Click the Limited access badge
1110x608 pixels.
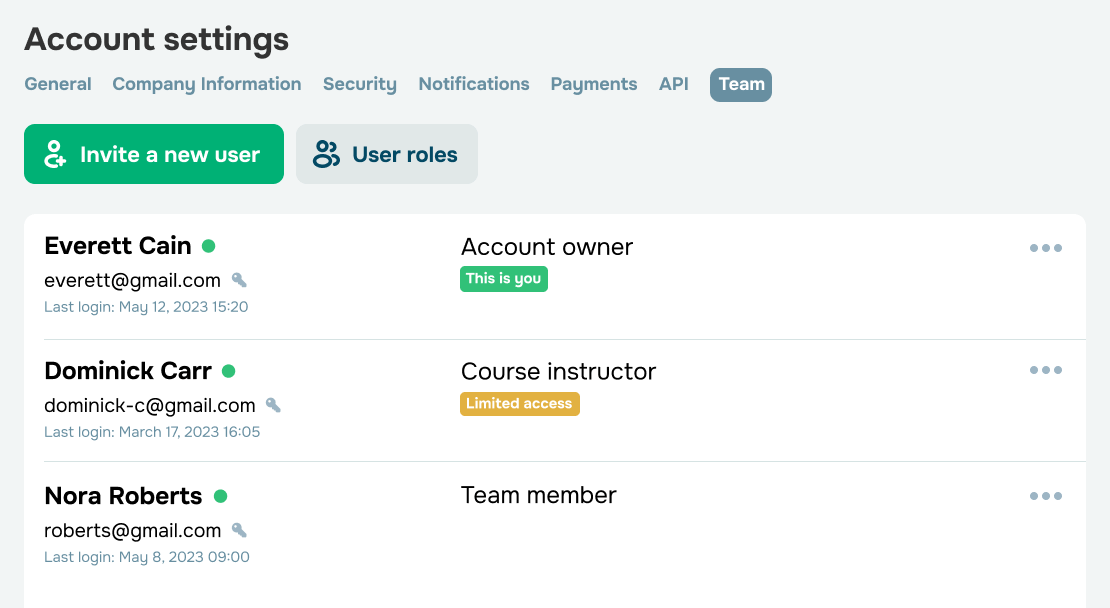[519, 404]
